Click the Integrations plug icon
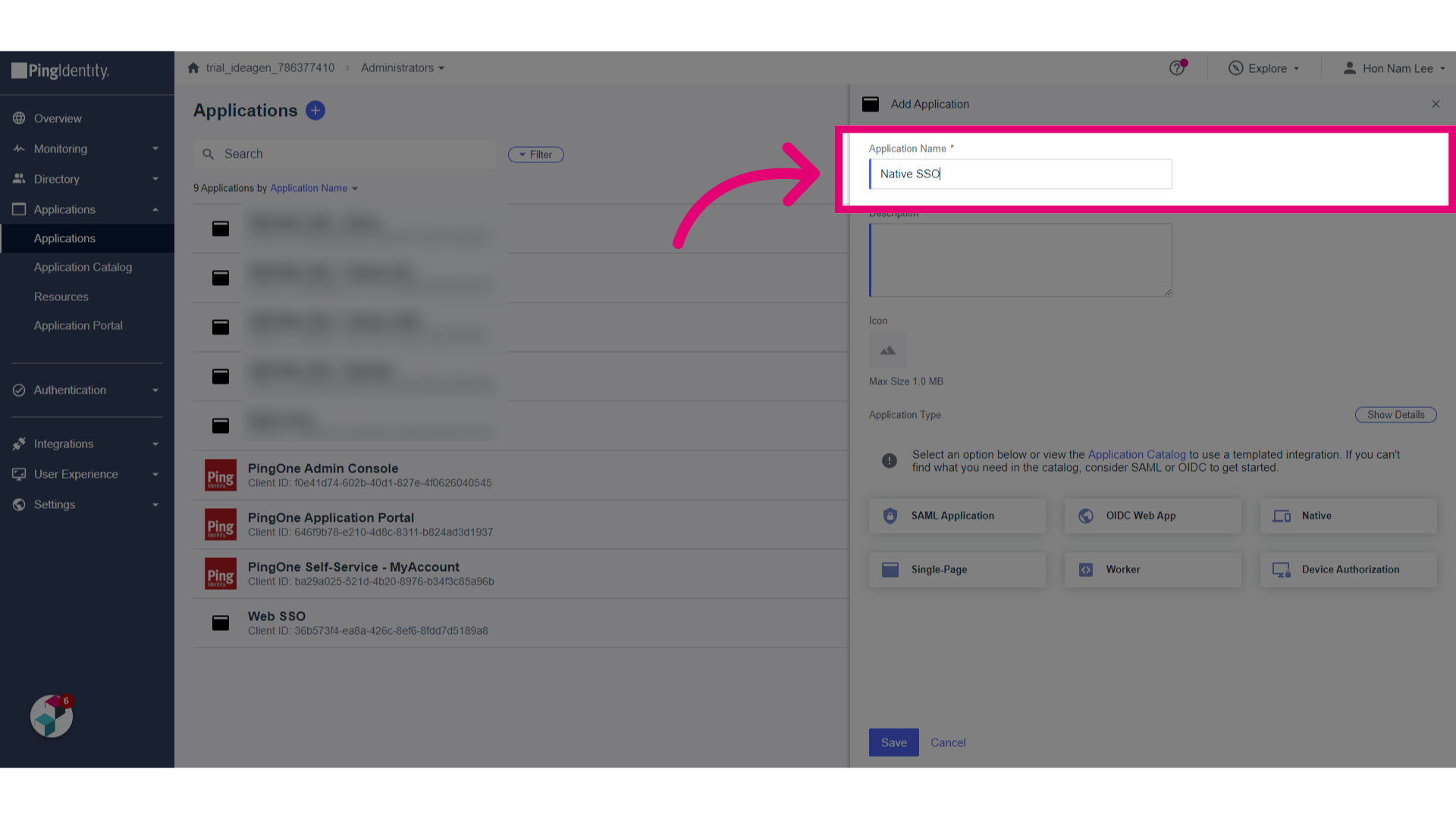1456x819 pixels. pyautogui.click(x=19, y=444)
